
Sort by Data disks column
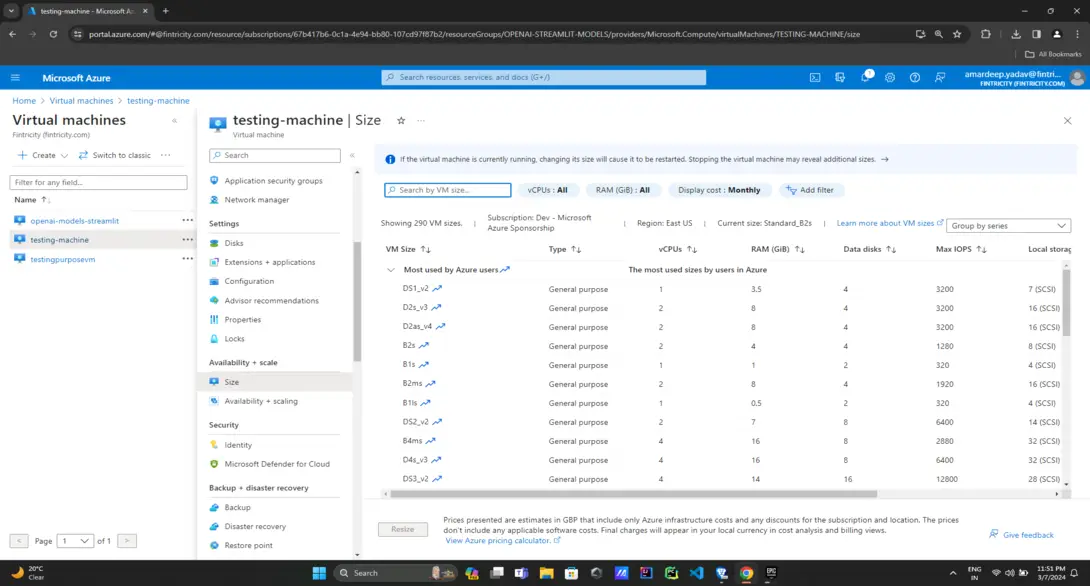click(x=870, y=249)
